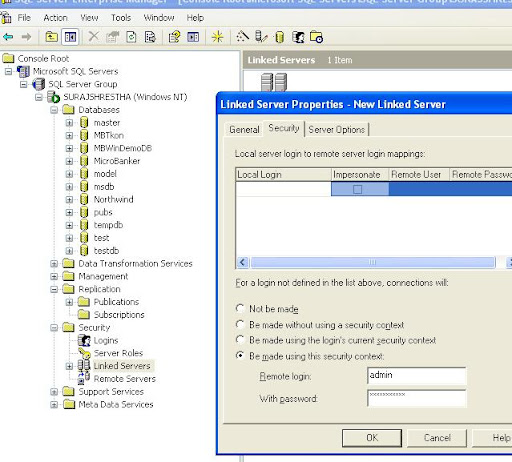This screenshot has height=462, width=512.
Task: Expand the Northwind database node
Action: tap(69, 200)
